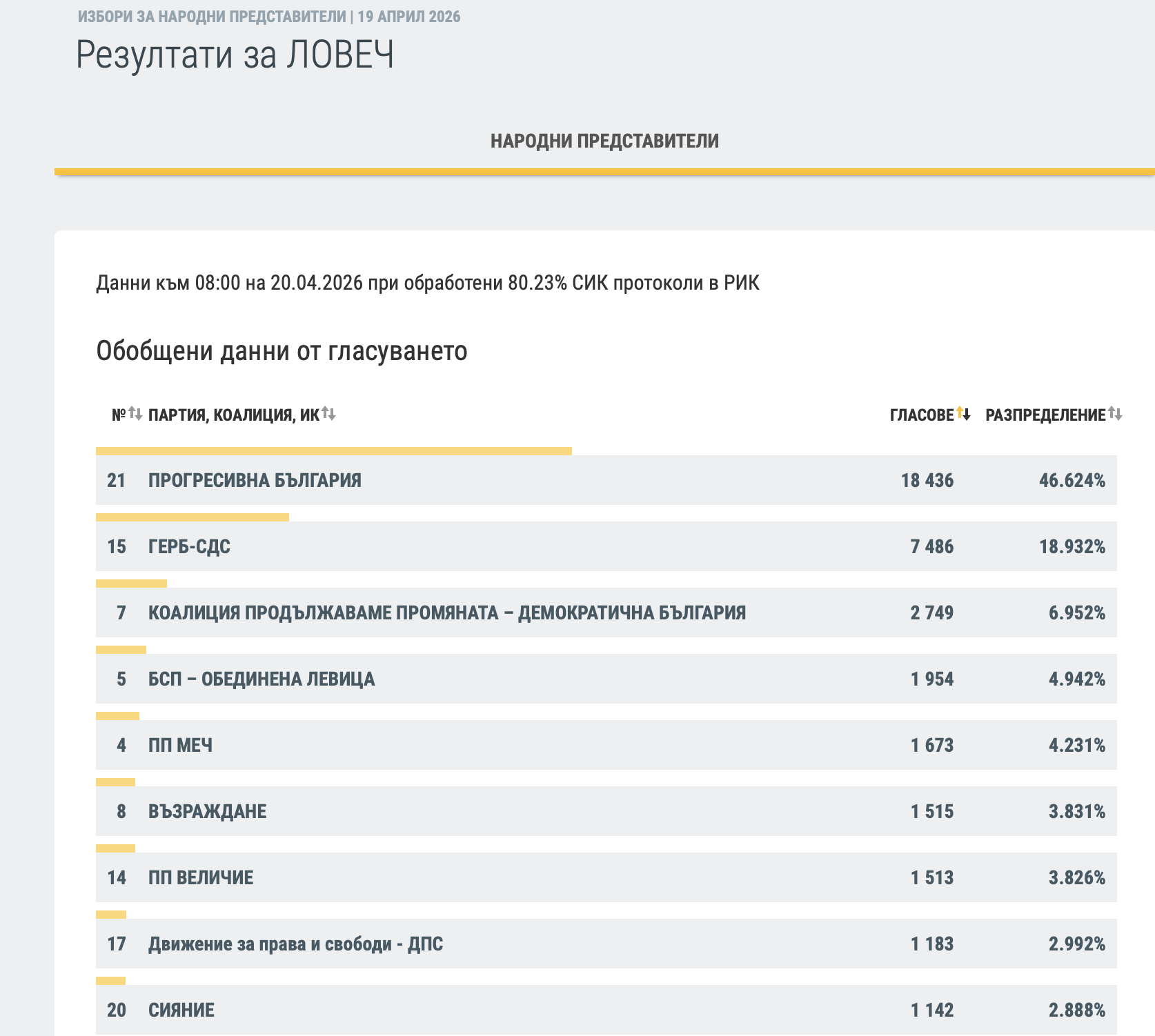Open the НАРОДНИ ПРЕДСТАВИТЕЛИ tab
Viewport: 1155px width, 1036px height.
click(604, 141)
